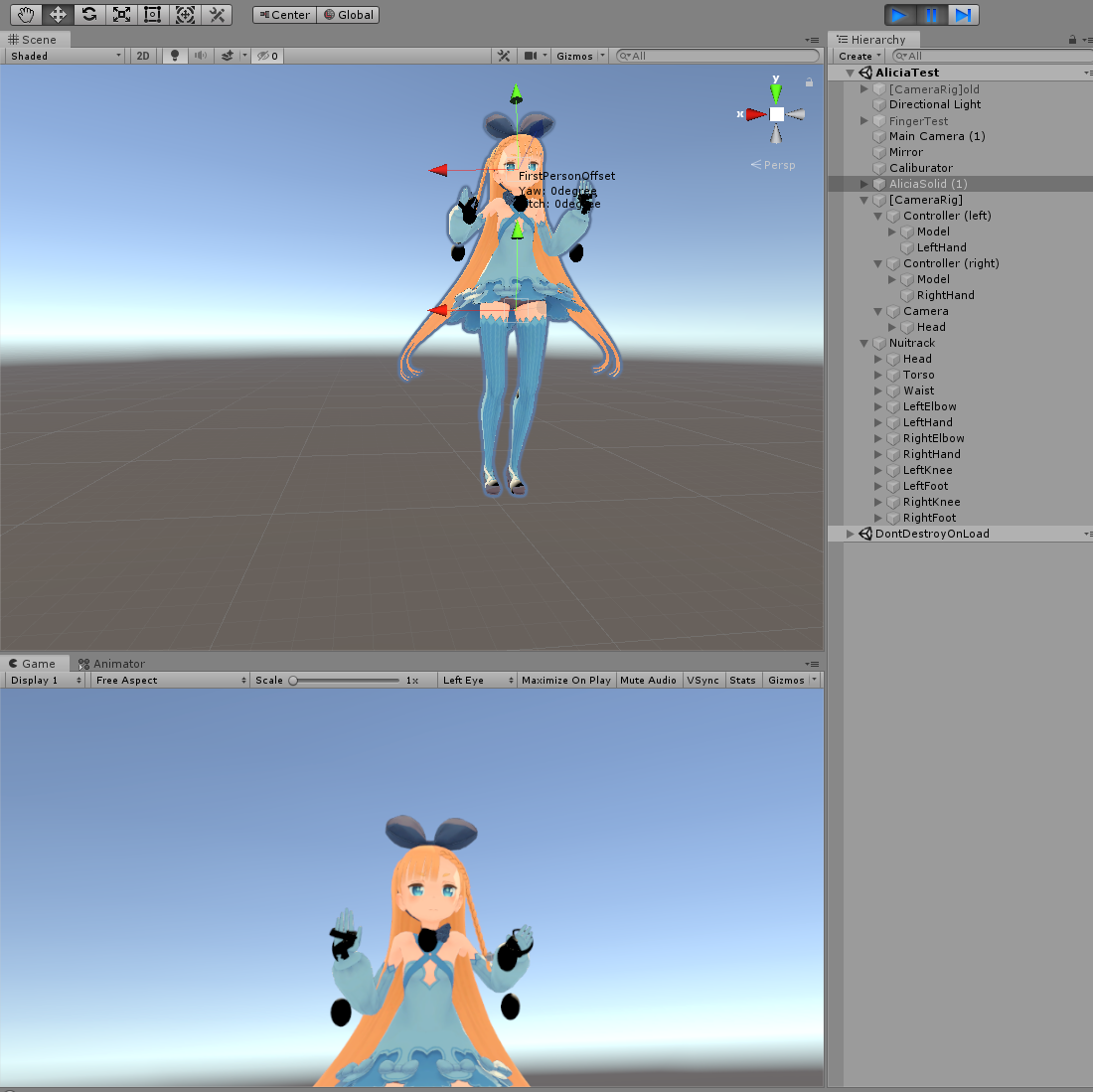Open Display 1 dropdown in Game view
The width and height of the screenshot is (1093, 1092).
(46, 681)
